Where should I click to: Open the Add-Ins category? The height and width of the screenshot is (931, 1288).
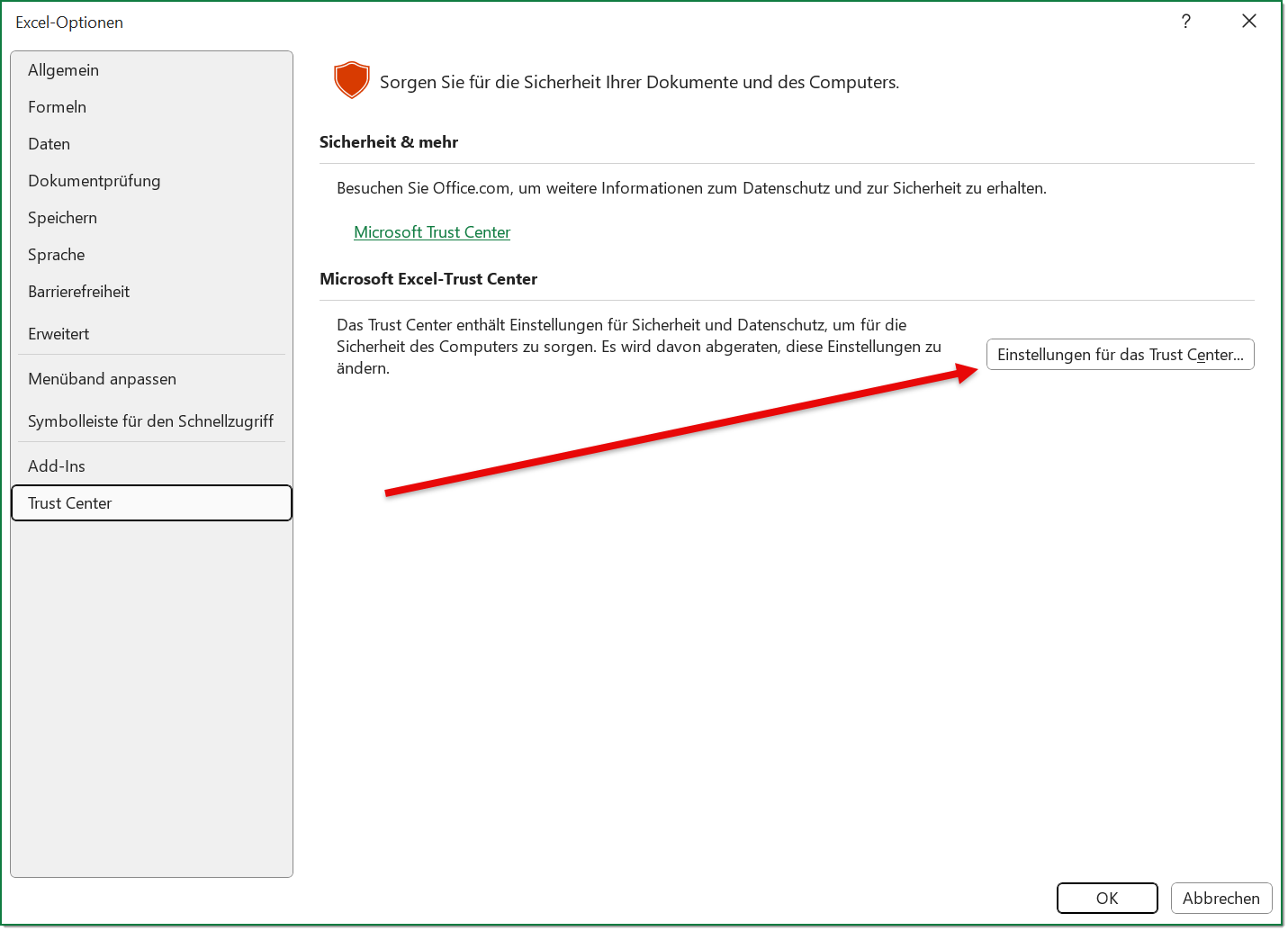(56, 466)
